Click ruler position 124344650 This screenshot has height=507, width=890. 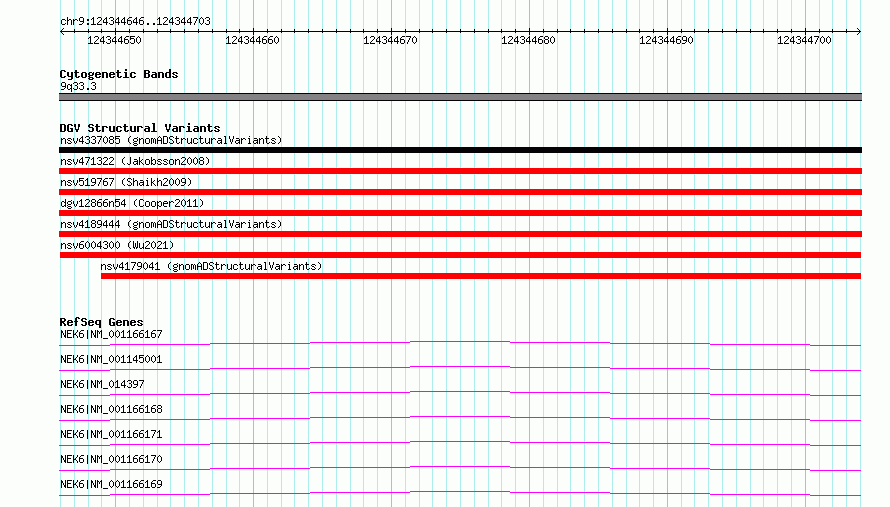coord(114,40)
